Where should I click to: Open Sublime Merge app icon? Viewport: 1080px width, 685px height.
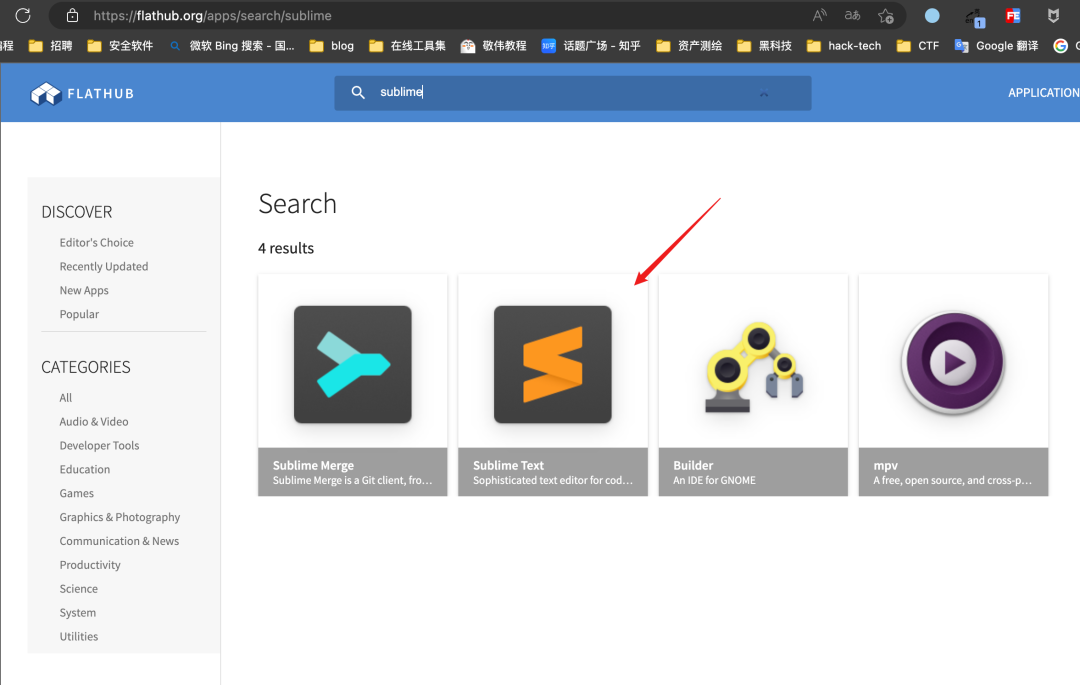click(x=353, y=364)
